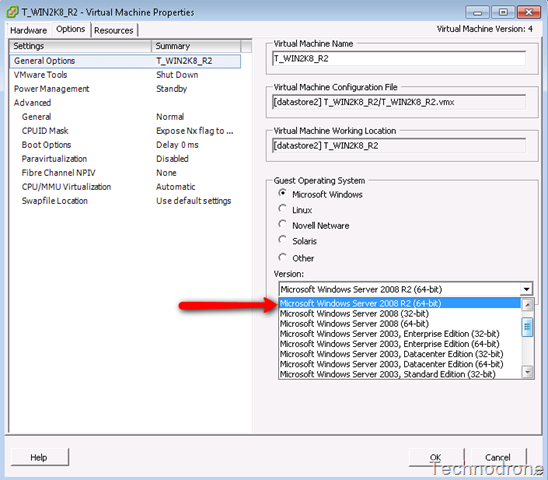The image size is (548, 480).
Task: Minimize the Virtual Machine Properties window
Action: (477, 13)
